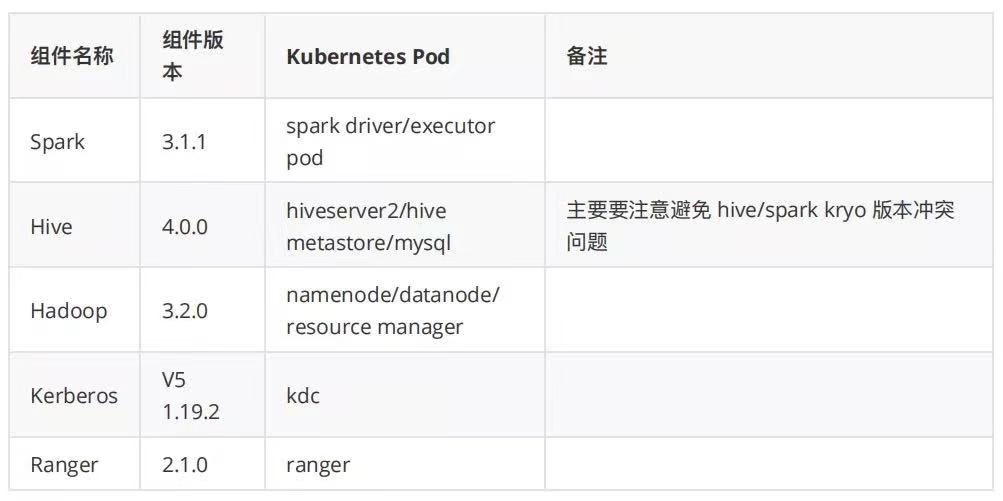Click the 组件版本 column header

203,56
